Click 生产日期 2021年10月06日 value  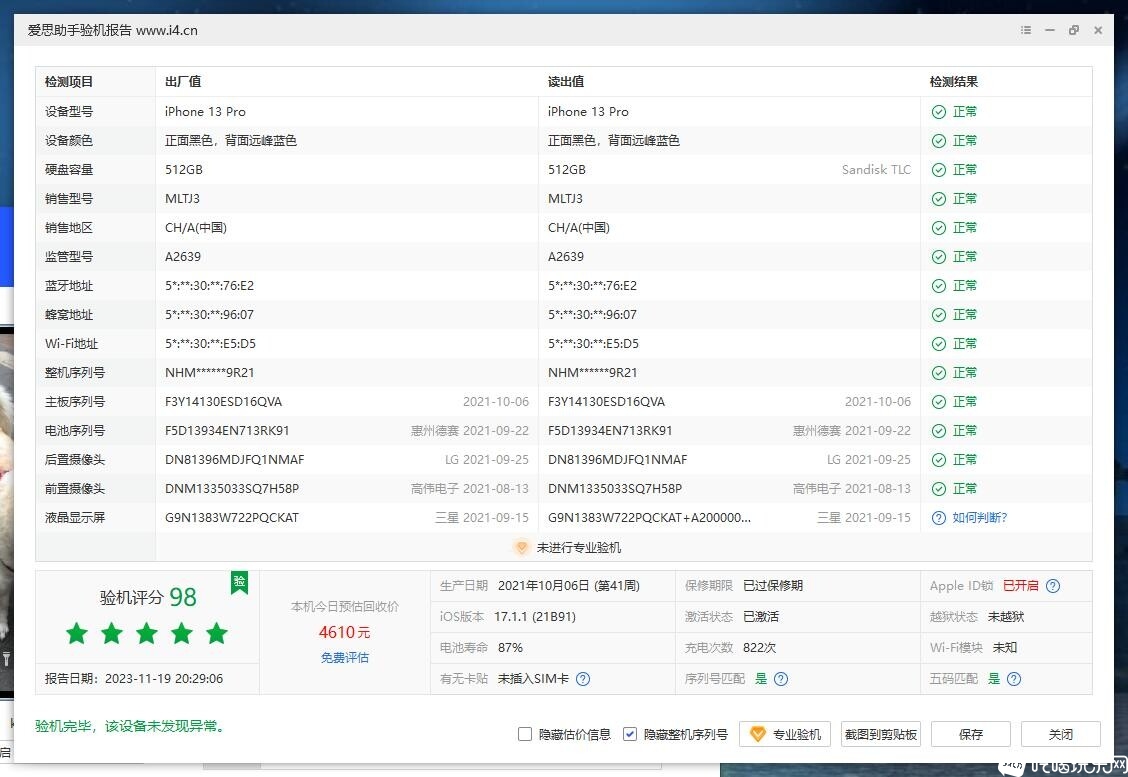coord(568,586)
